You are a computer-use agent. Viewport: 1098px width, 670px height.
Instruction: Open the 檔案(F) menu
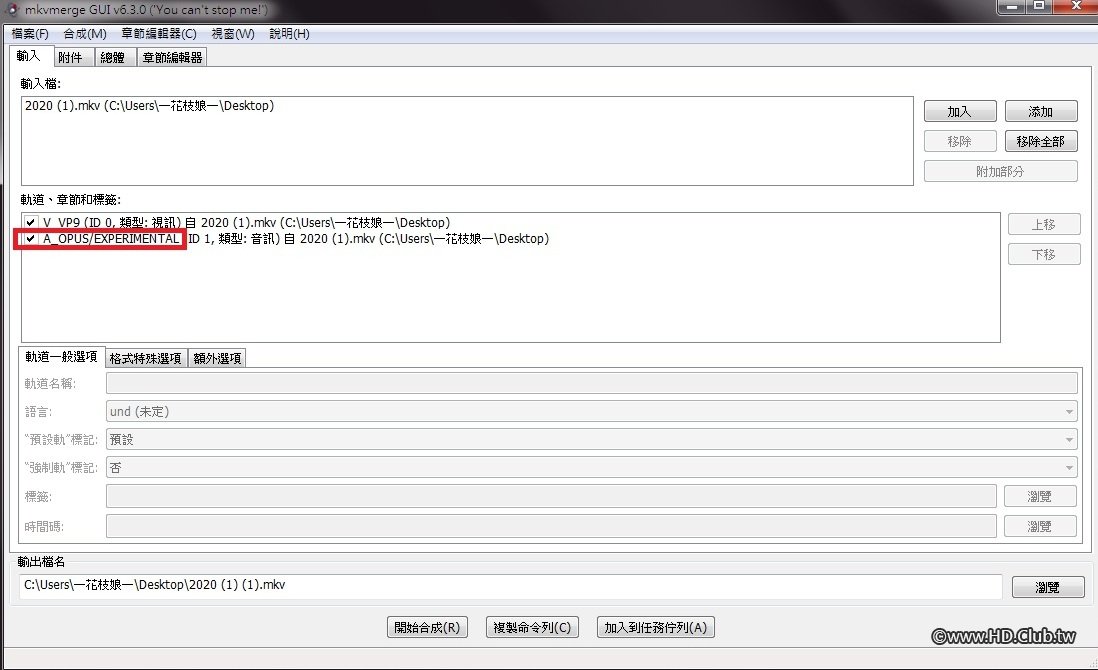[29, 34]
